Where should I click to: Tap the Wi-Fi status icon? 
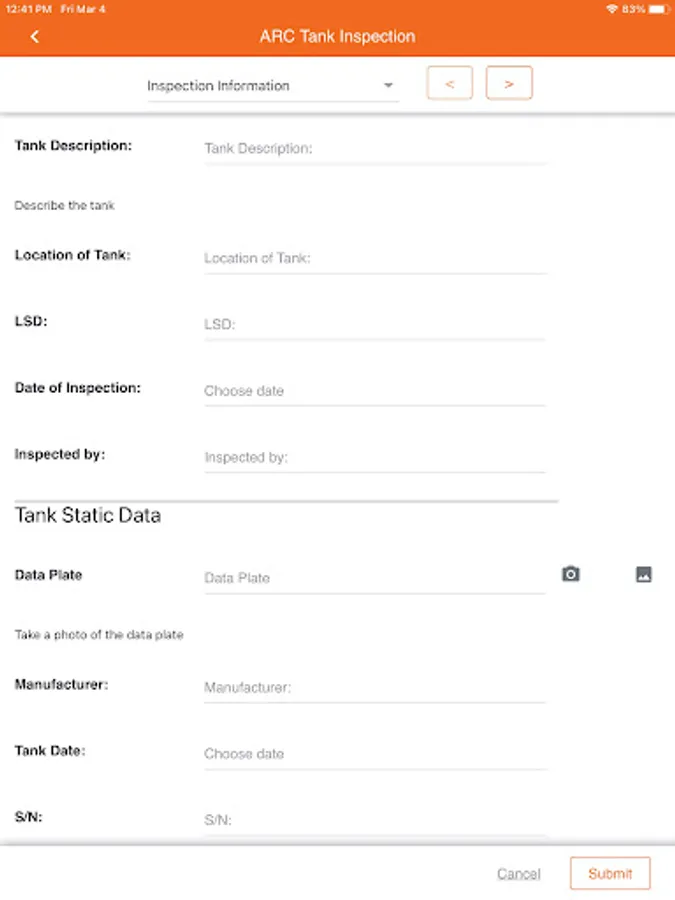click(x=611, y=9)
